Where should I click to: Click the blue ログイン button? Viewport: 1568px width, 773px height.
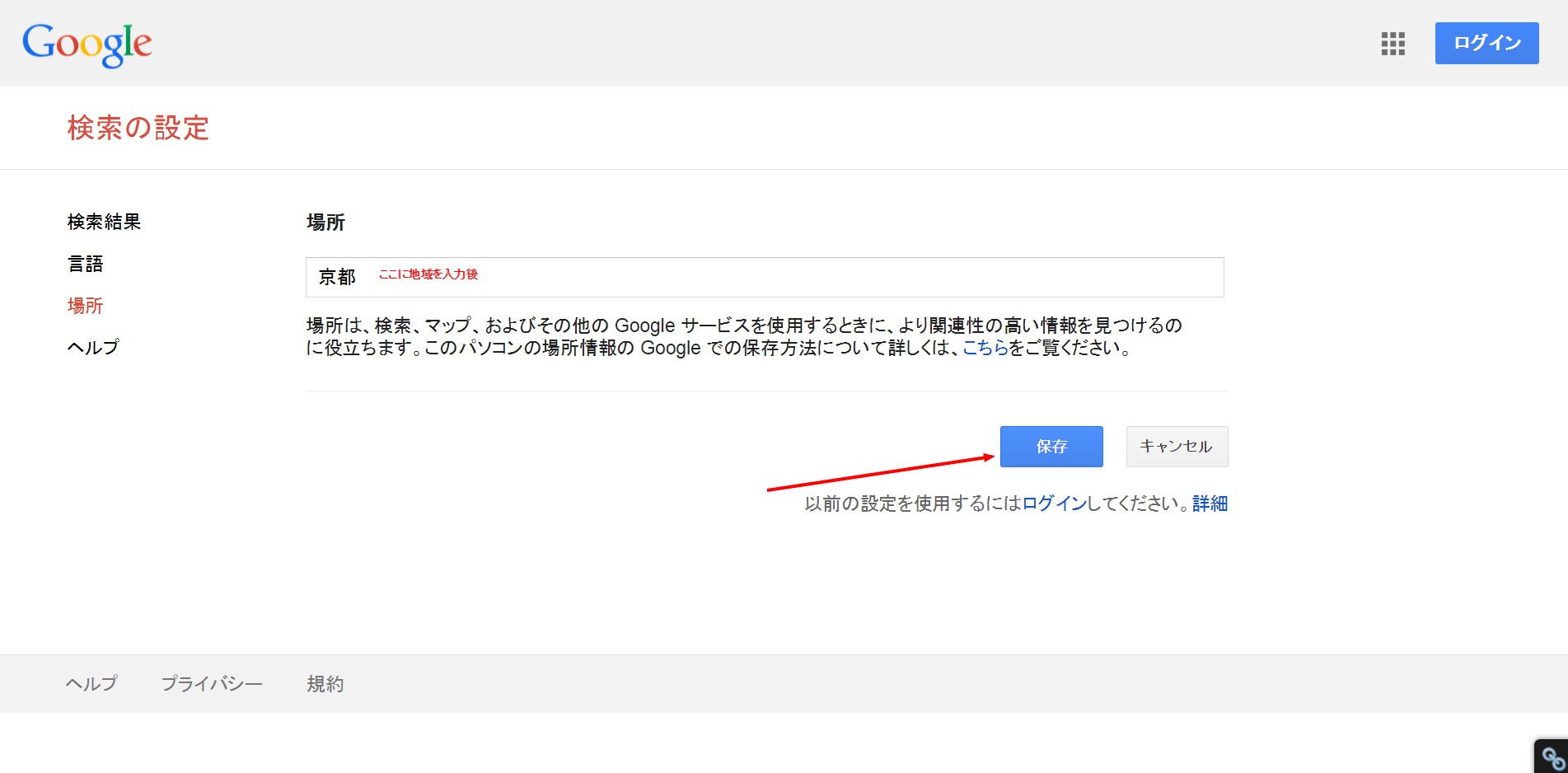click(x=1486, y=43)
